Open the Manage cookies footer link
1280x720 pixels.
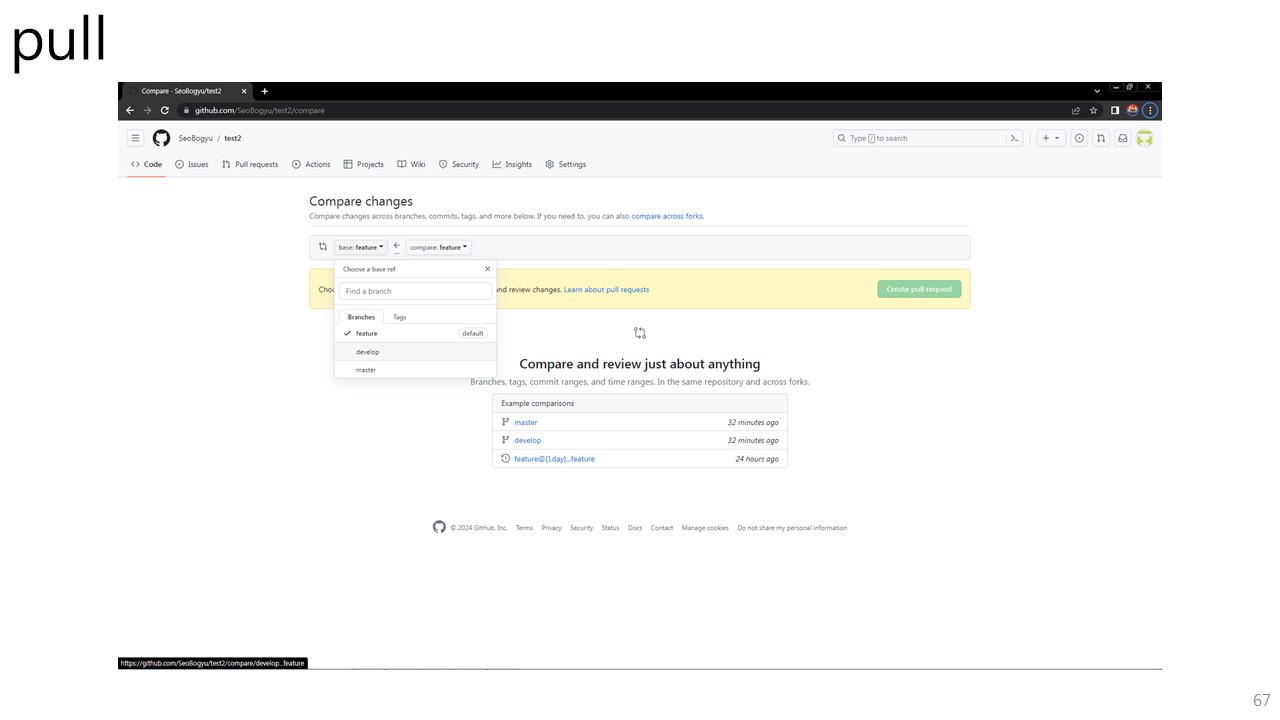click(705, 528)
